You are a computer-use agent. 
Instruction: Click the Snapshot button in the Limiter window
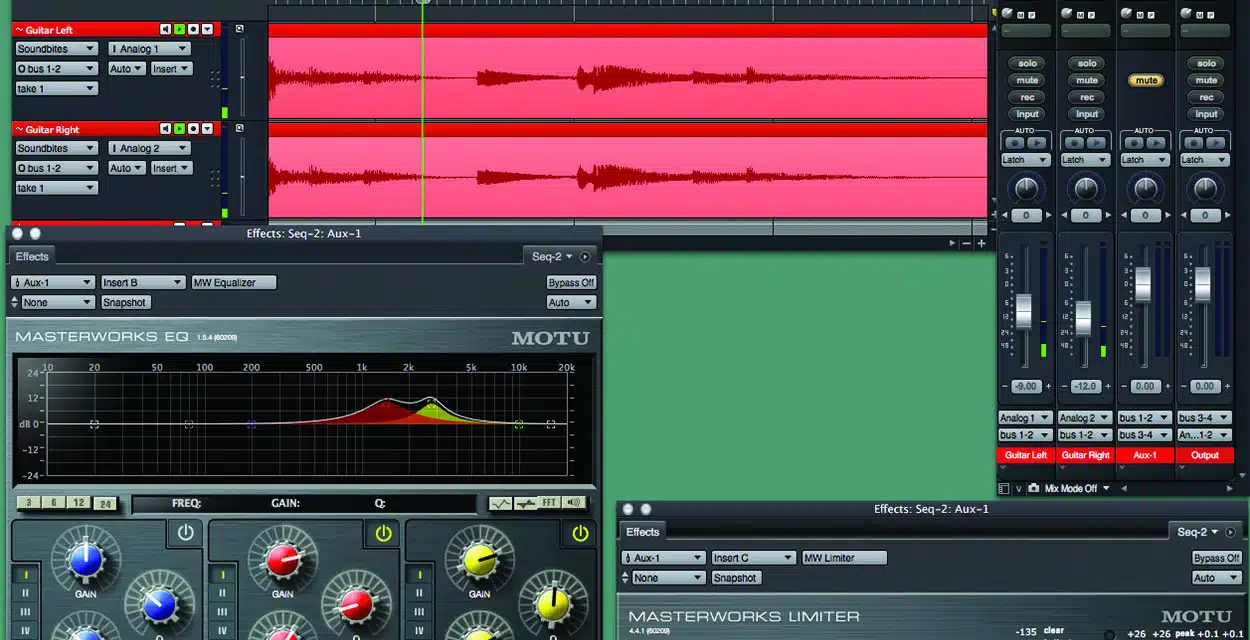[735, 578]
